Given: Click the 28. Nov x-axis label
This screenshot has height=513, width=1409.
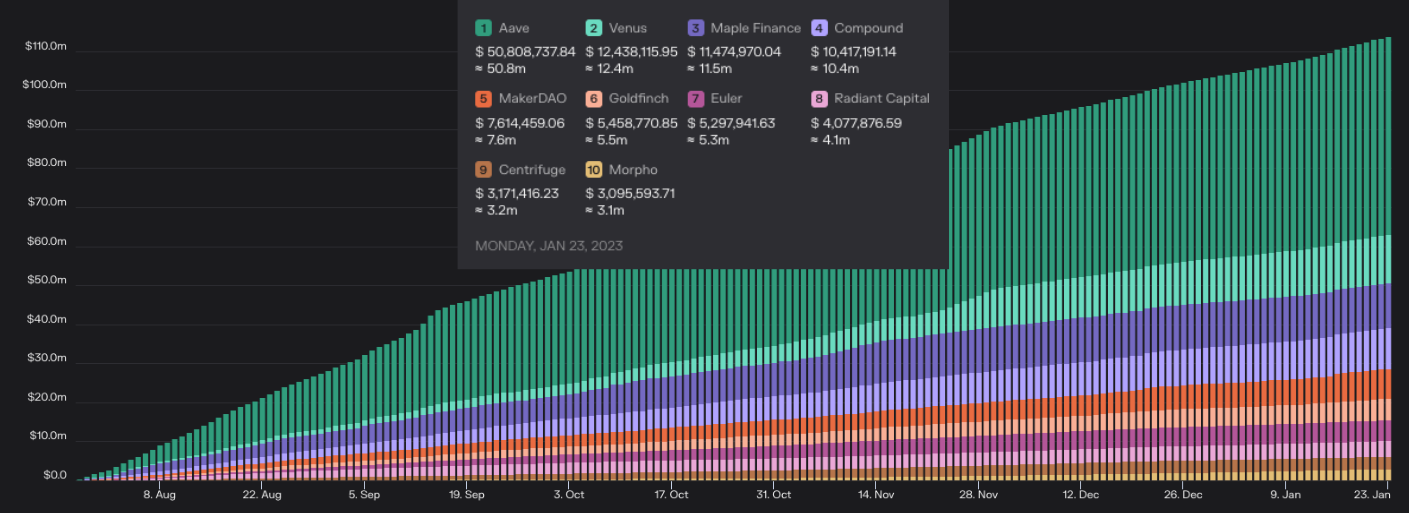Looking at the screenshot, I should (979, 494).
